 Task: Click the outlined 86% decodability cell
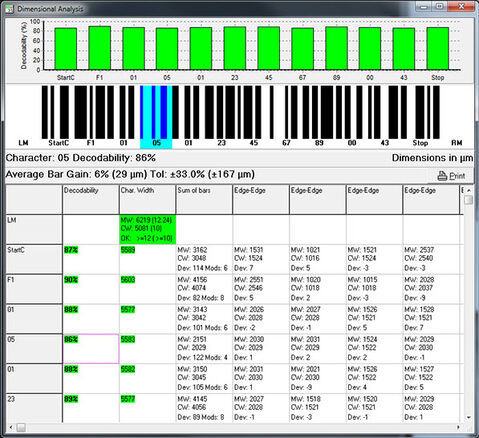[x=91, y=349]
